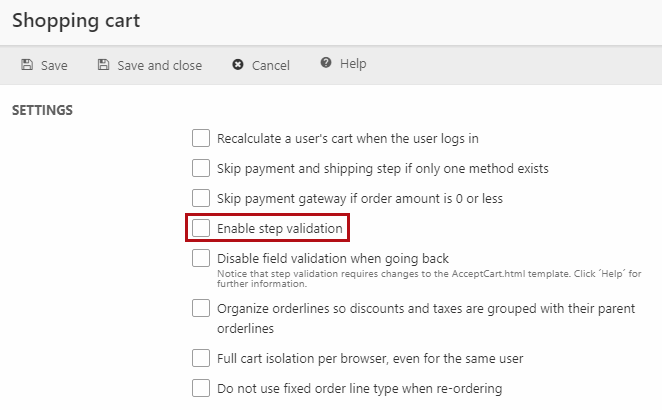This screenshot has height=410, width=662.
Task: Click the Shopping cart page title
Action: point(76,20)
